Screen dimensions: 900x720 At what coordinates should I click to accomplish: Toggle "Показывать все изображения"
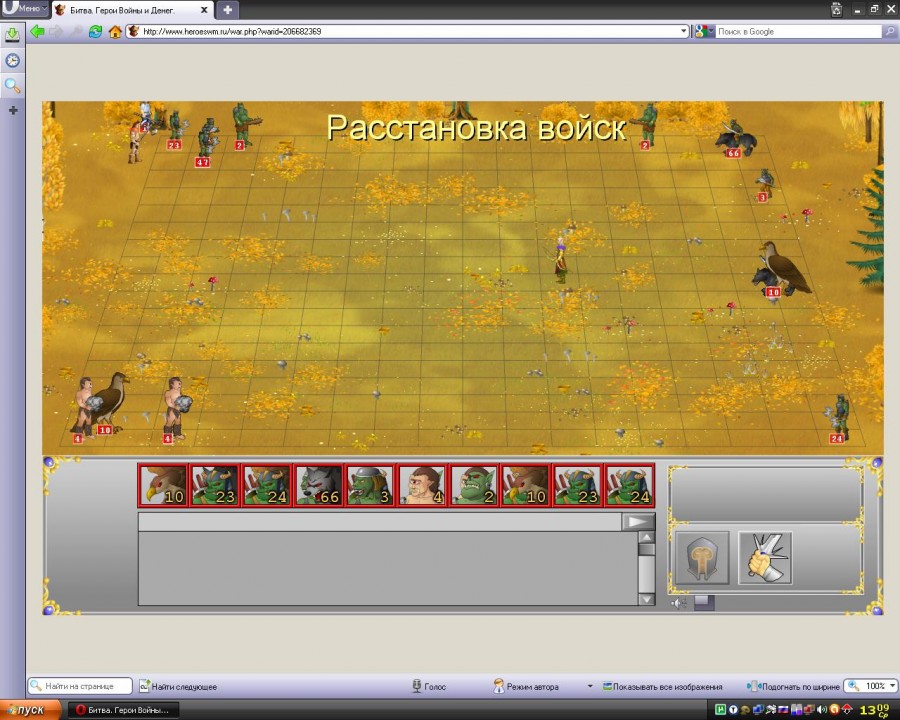pyautogui.click(x=662, y=686)
